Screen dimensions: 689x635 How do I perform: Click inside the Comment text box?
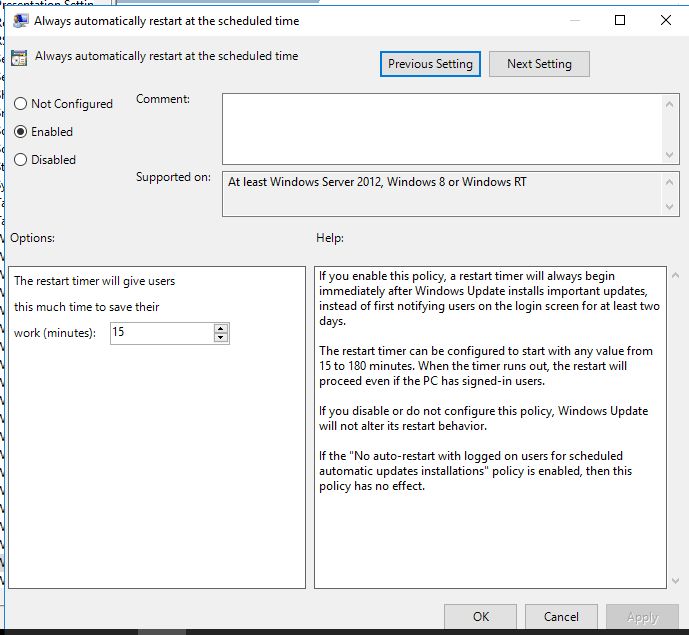coord(441,128)
